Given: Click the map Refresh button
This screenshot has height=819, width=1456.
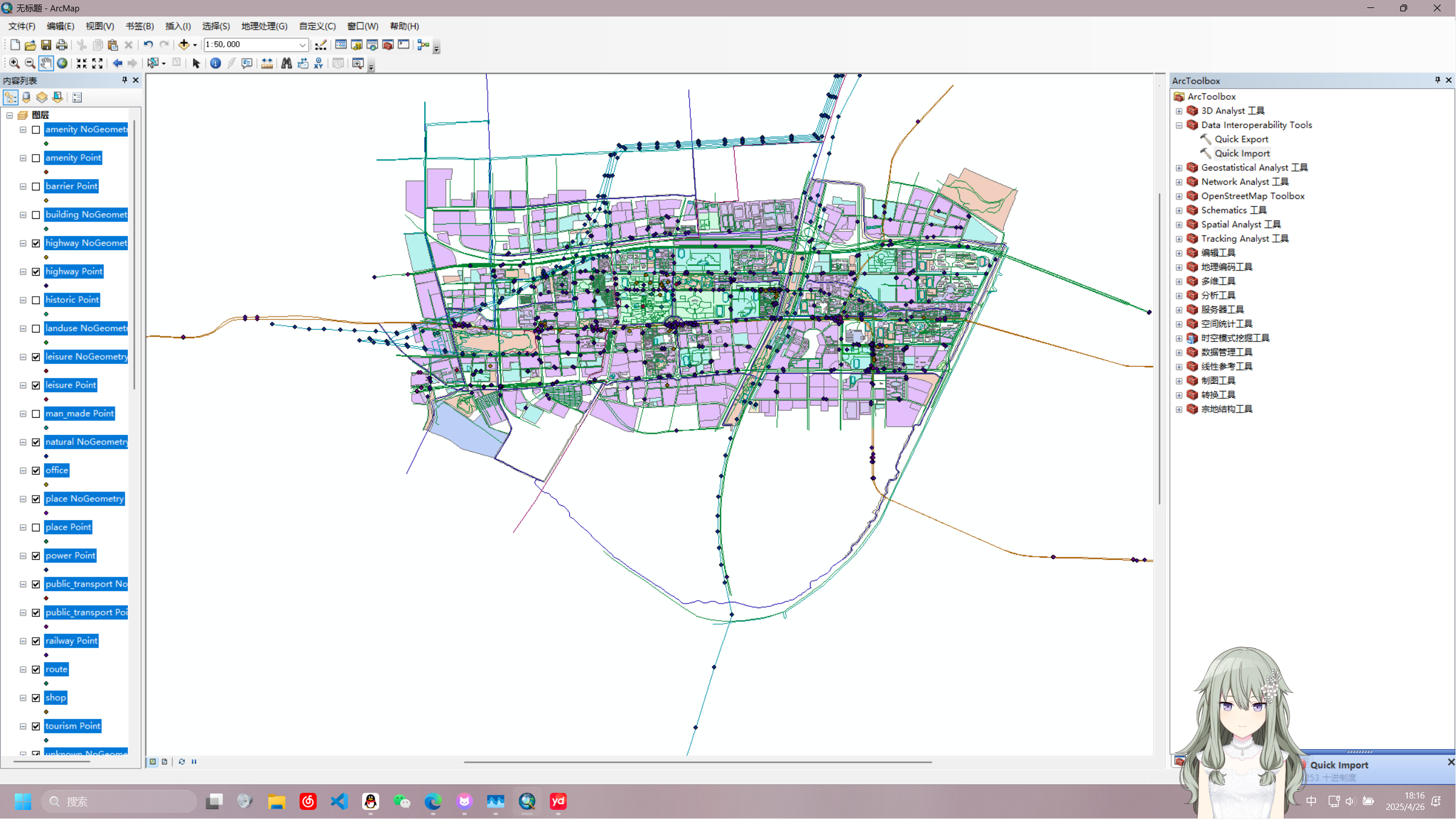Looking at the screenshot, I should click(182, 762).
